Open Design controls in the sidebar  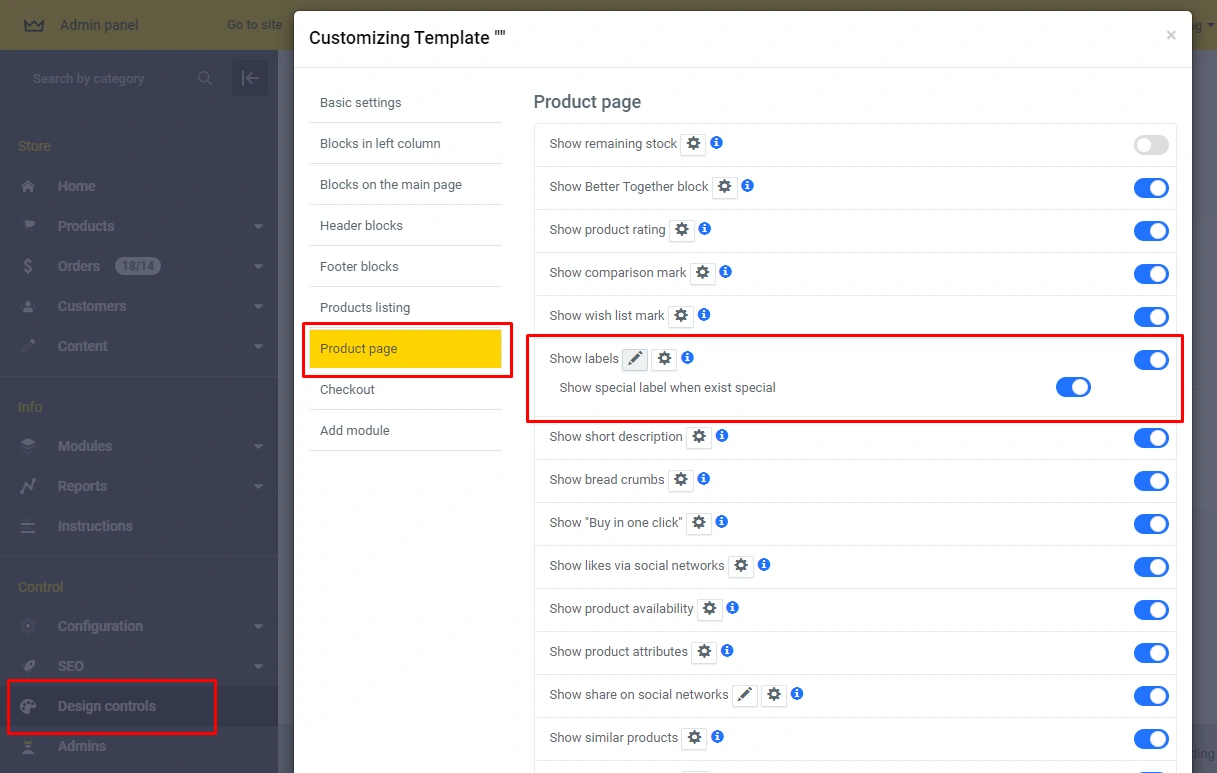point(106,706)
